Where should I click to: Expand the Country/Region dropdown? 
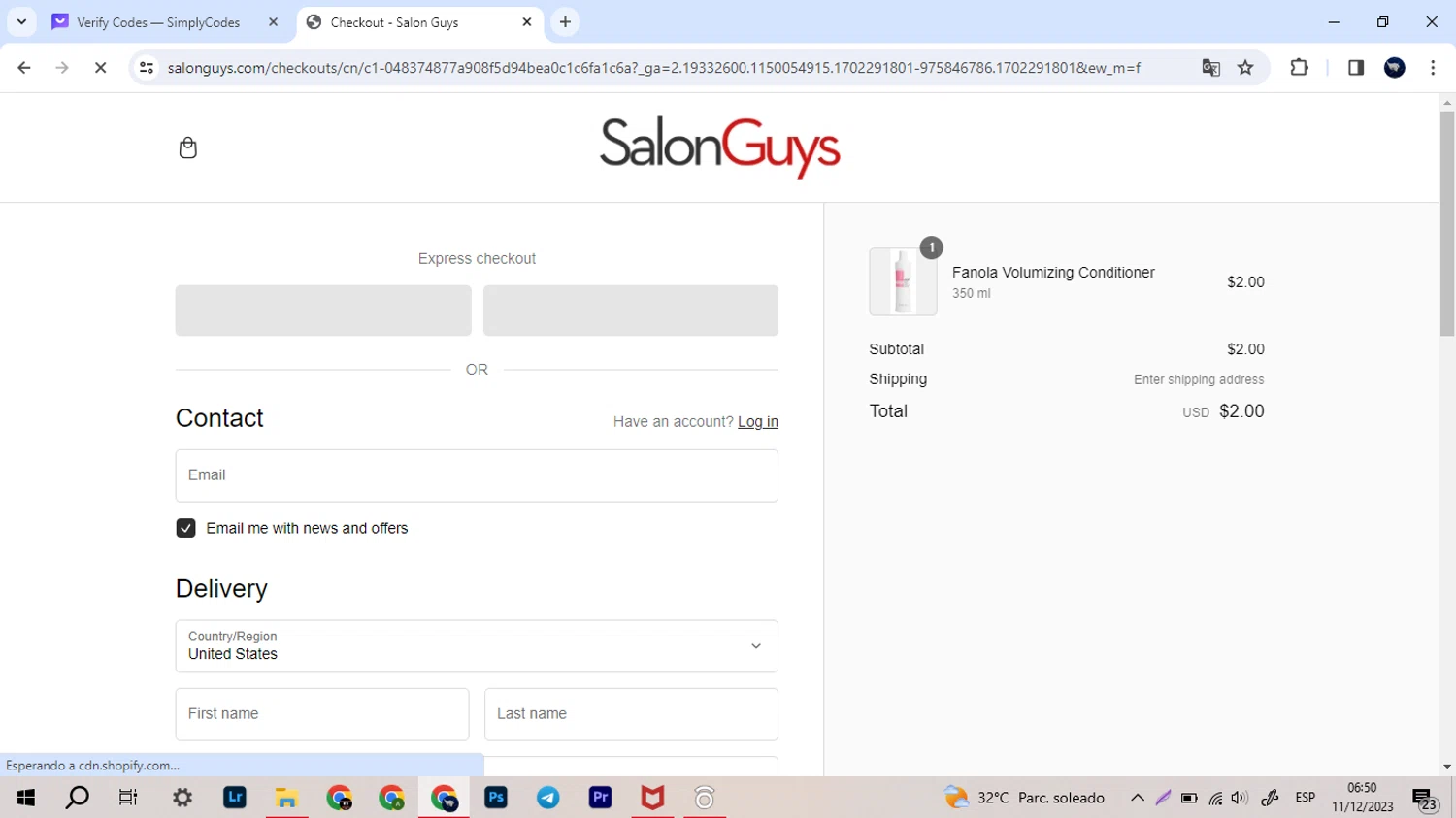click(x=477, y=646)
